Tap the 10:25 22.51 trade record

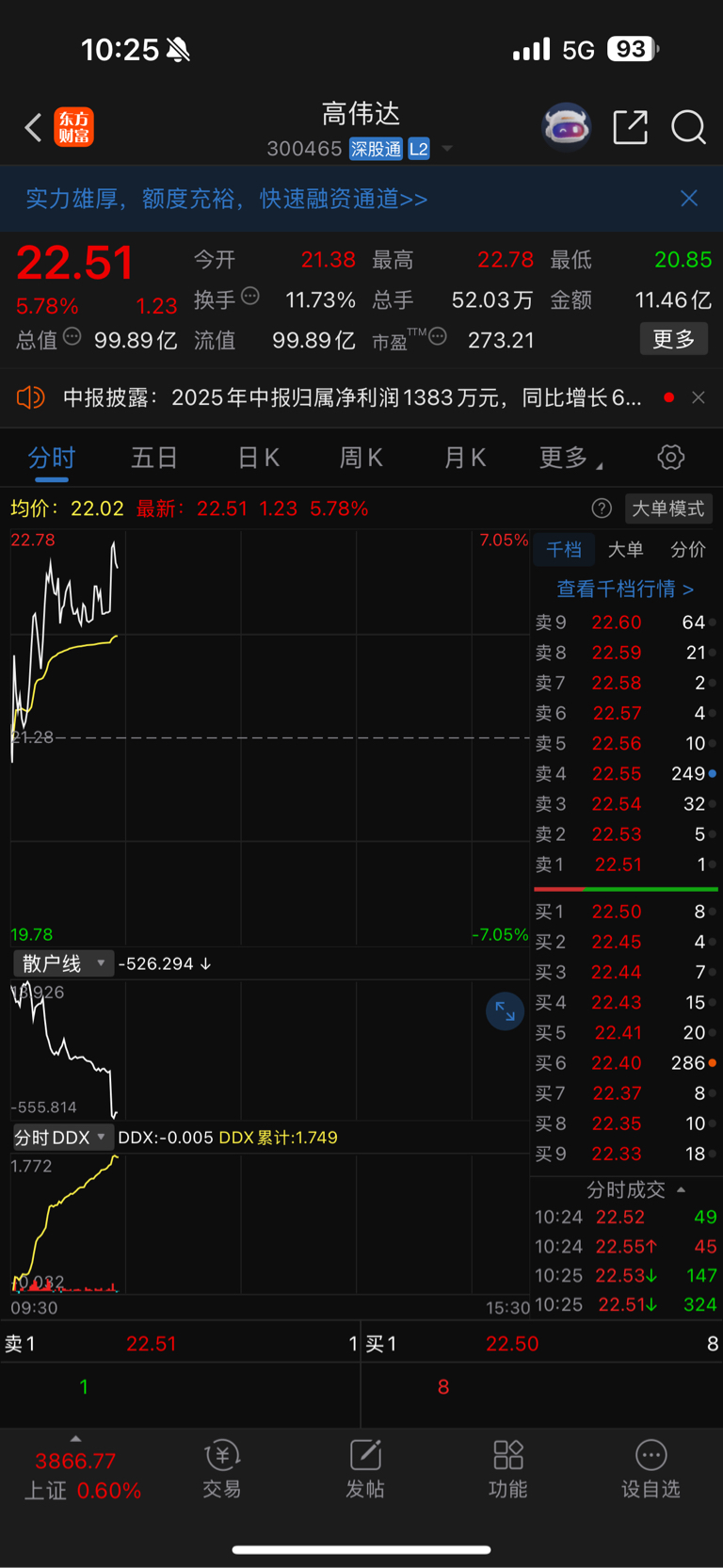tap(625, 1304)
